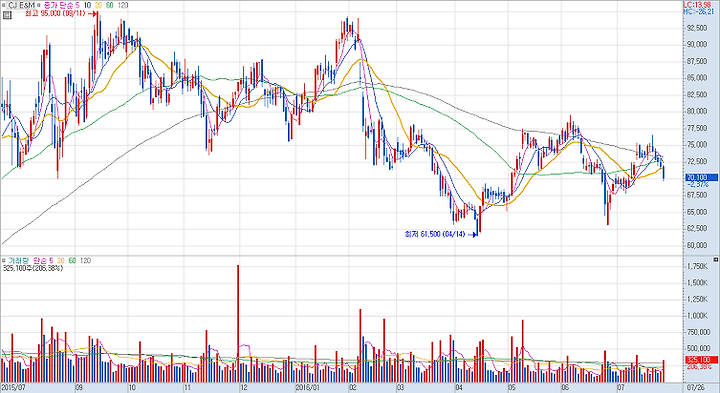Viewport: 720px width, 393px height.
Task: Click the 1,750K volume axis label
Action: [697, 266]
